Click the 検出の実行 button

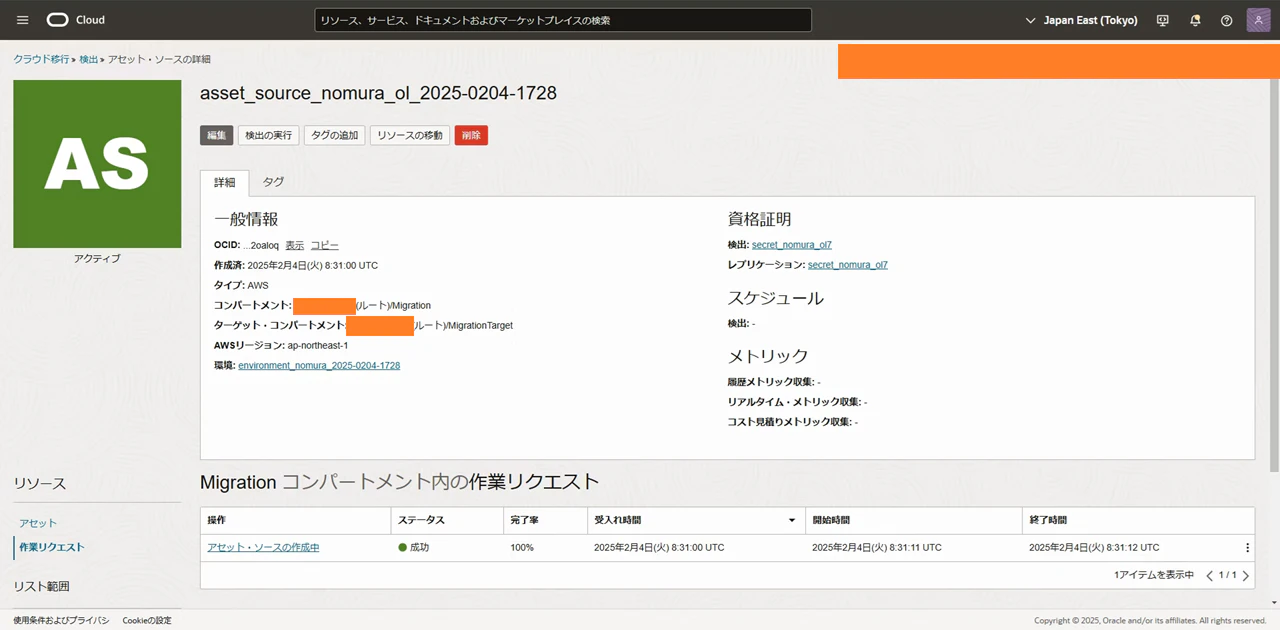click(269, 135)
